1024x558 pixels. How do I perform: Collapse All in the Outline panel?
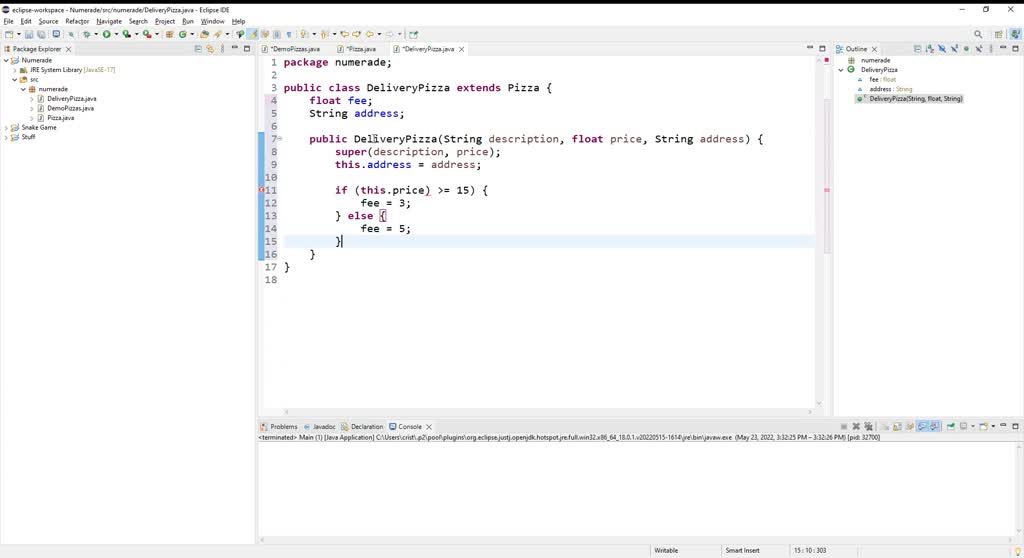coord(917,49)
